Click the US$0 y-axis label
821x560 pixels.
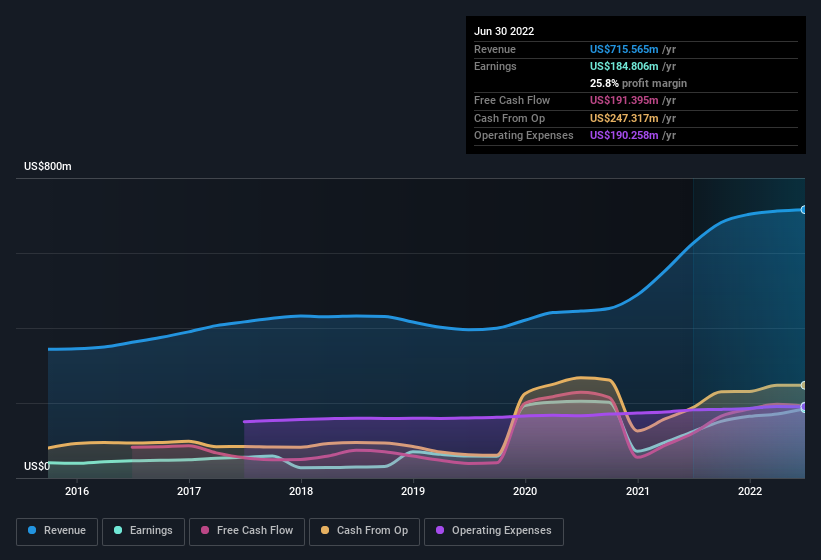click(x=37, y=466)
